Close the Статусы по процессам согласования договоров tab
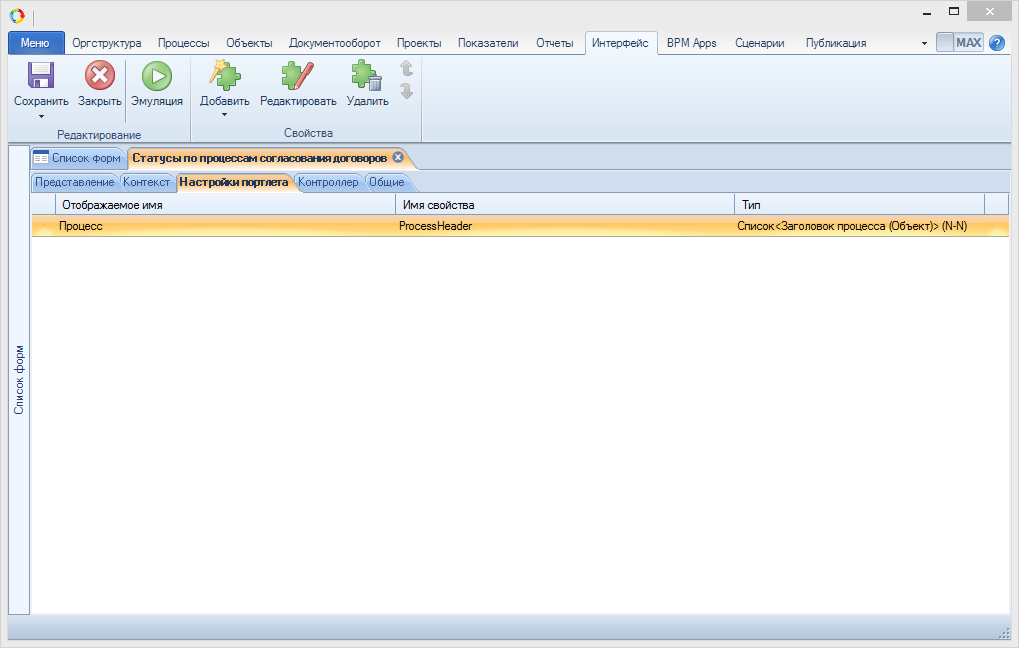Viewport: 1019px width, 648px height. point(398,157)
